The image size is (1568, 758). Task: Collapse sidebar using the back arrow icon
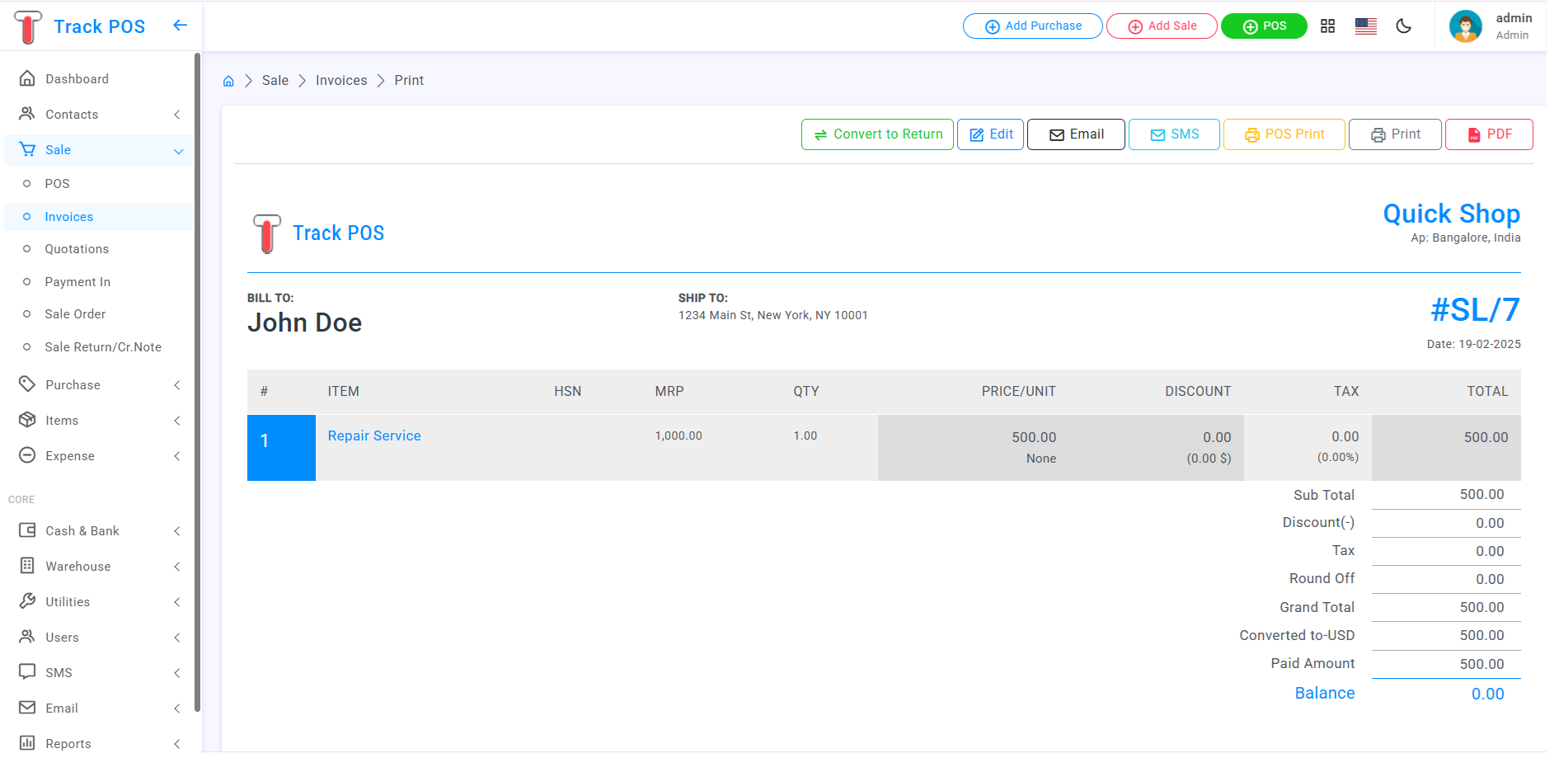coord(180,26)
